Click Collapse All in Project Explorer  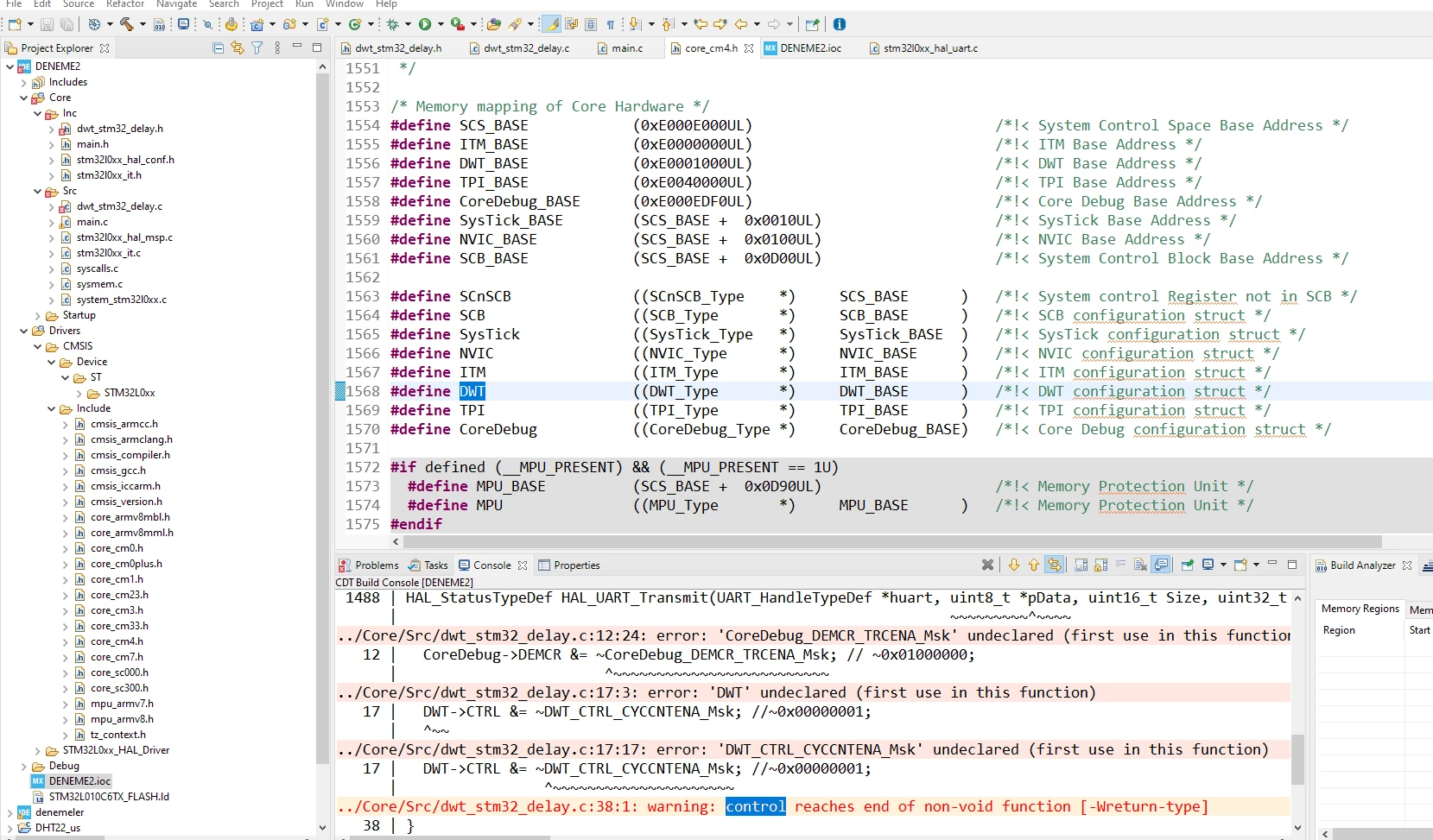pyautogui.click(x=218, y=47)
